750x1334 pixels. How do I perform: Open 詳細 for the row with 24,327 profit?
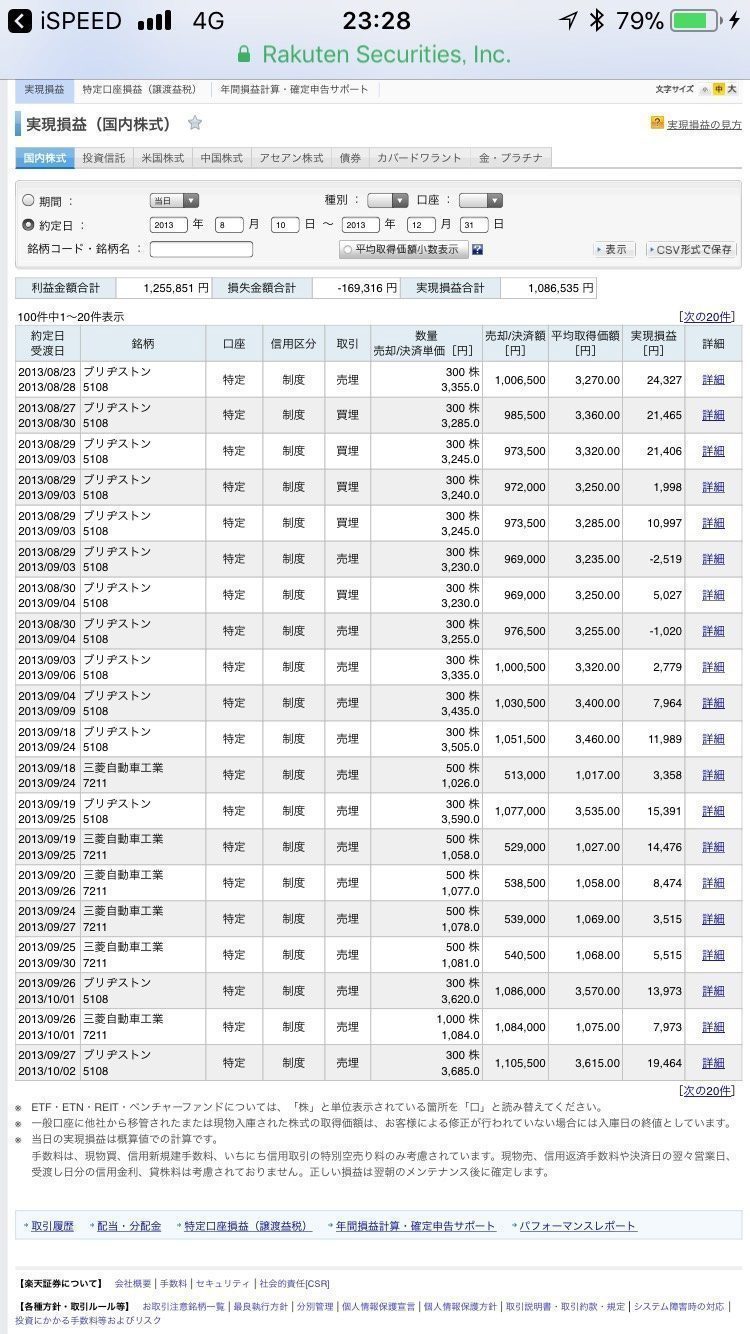pyautogui.click(x=713, y=380)
